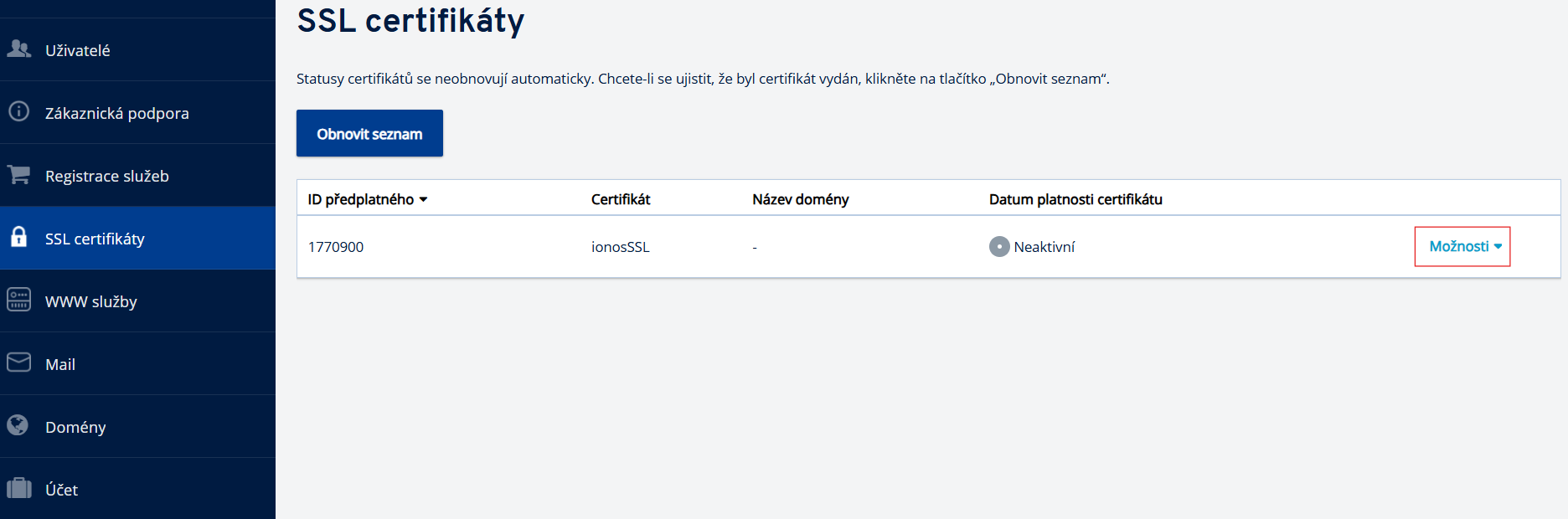Click the sort arrow next to ID předplatného
Viewport: 1568px width, 519px height.
(x=424, y=200)
